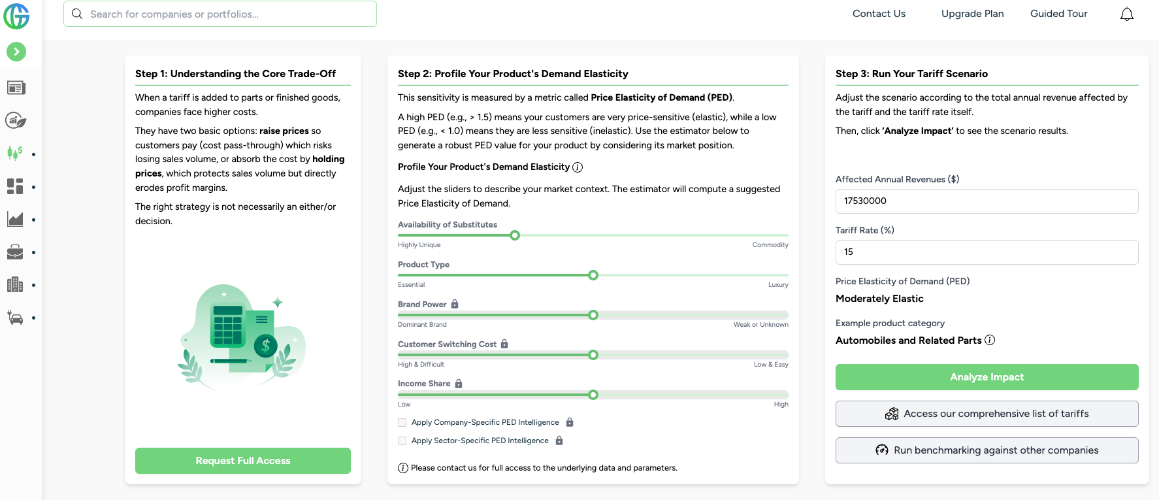Click the globe G logo icon
Viewport: 1159px width, 500px height.
16,15
